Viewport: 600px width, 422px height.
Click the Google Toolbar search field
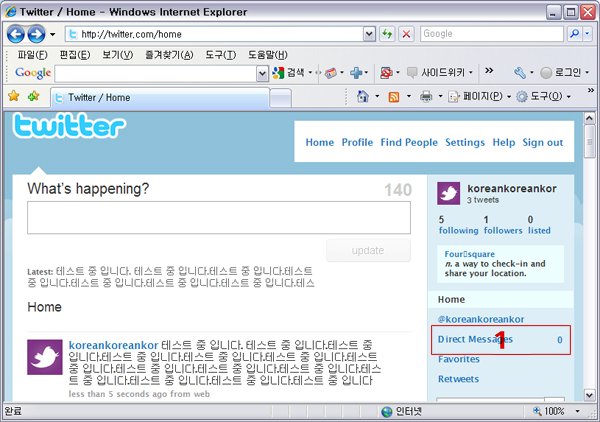point(156,74)
